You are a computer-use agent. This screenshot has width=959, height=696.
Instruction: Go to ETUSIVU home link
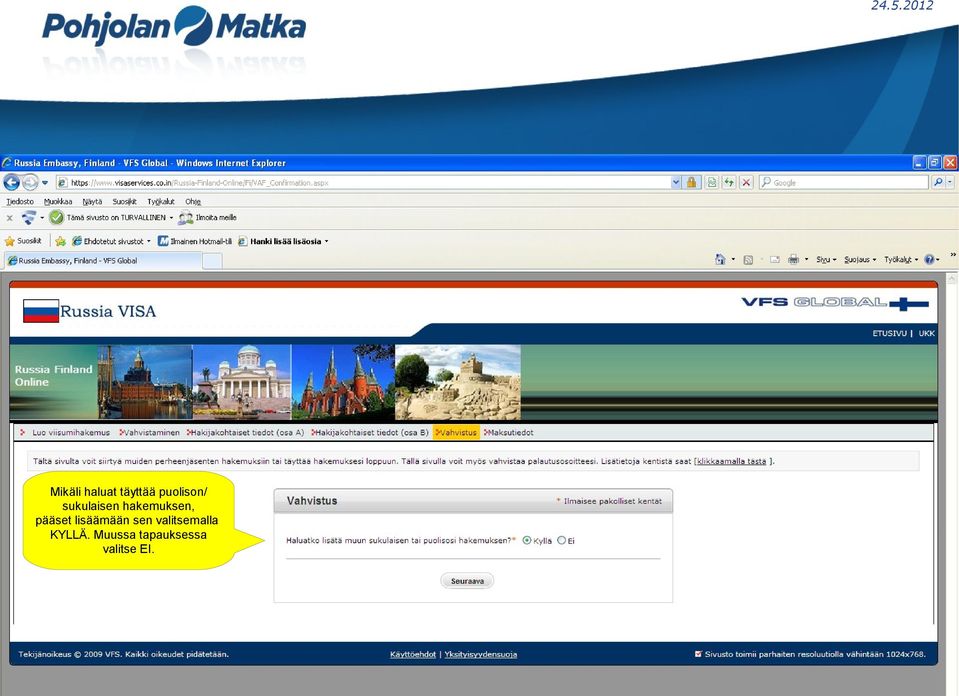[889, 333]
